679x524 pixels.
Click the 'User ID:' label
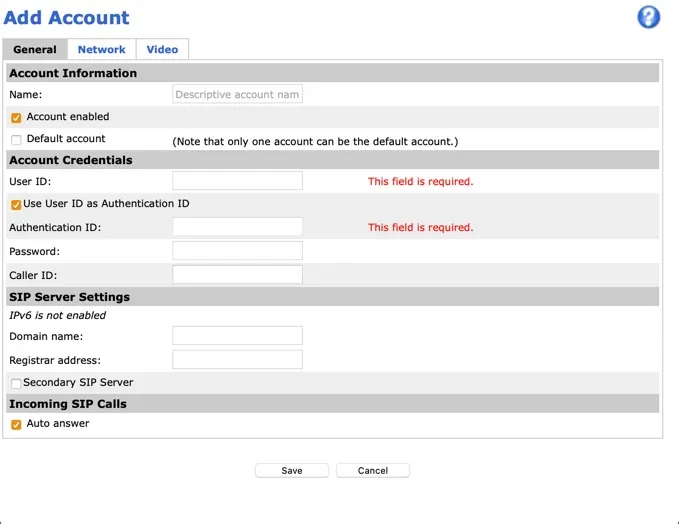pyautogui.click(x=30, y=181)
